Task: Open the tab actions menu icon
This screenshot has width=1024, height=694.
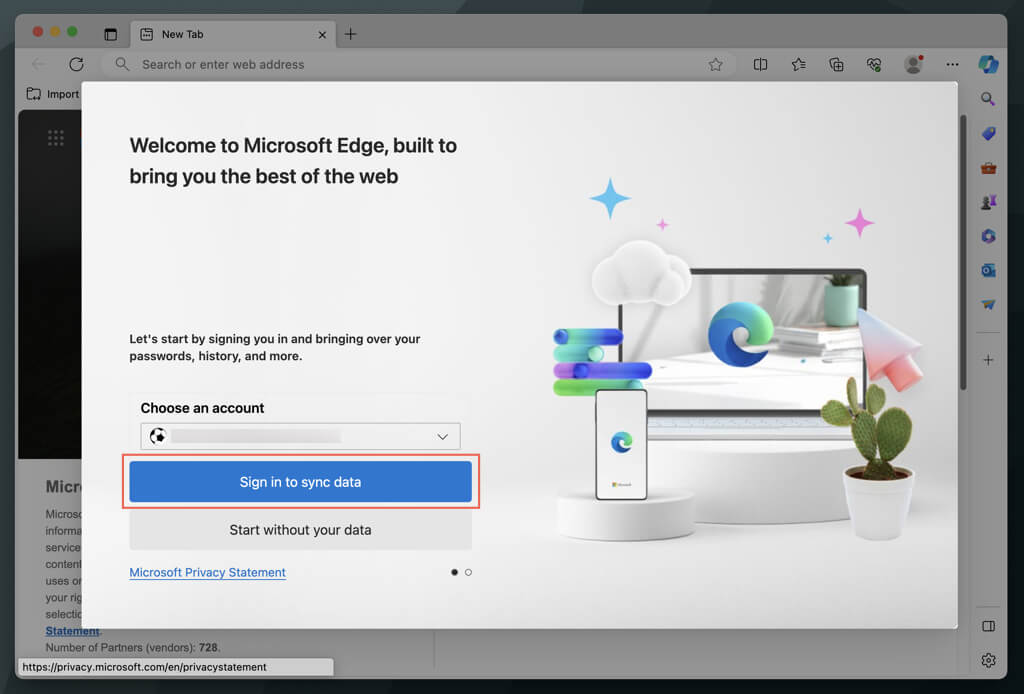Action: point(110,35)
